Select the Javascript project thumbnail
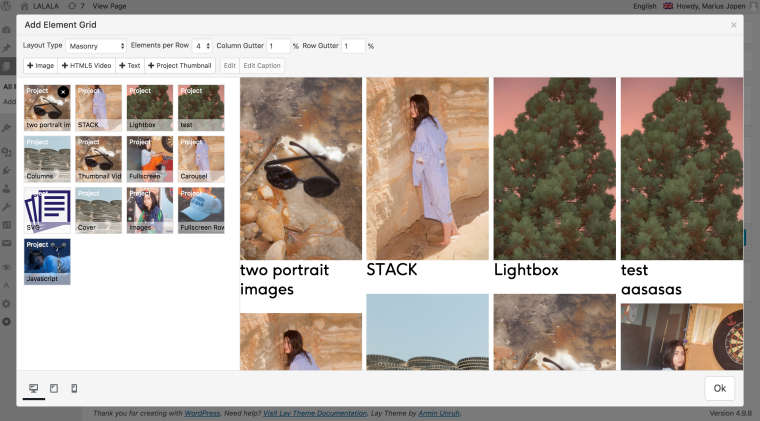The image size is (760, 421). 47,261
